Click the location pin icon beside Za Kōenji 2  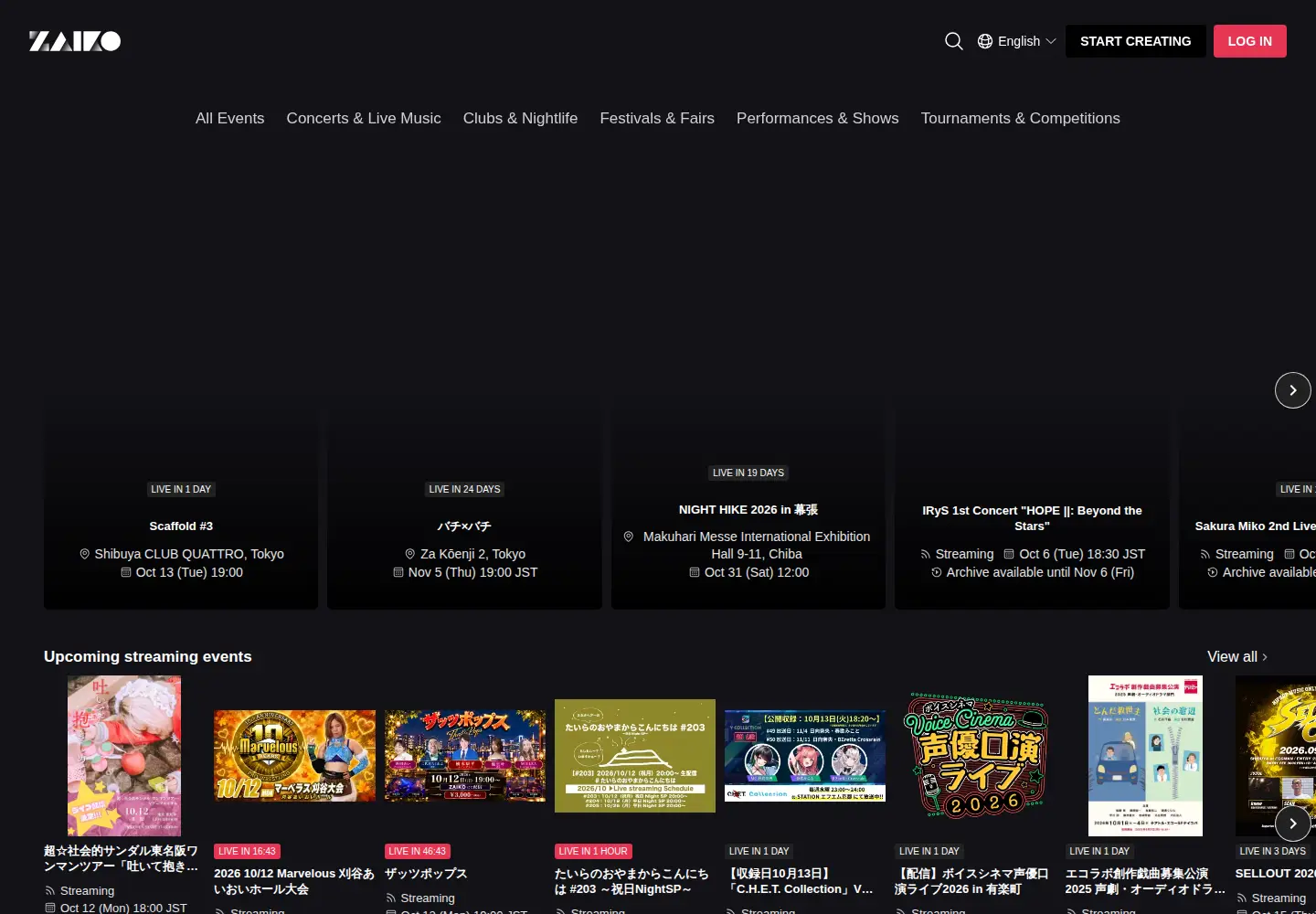pyautogui.click(x=410, y=554)
